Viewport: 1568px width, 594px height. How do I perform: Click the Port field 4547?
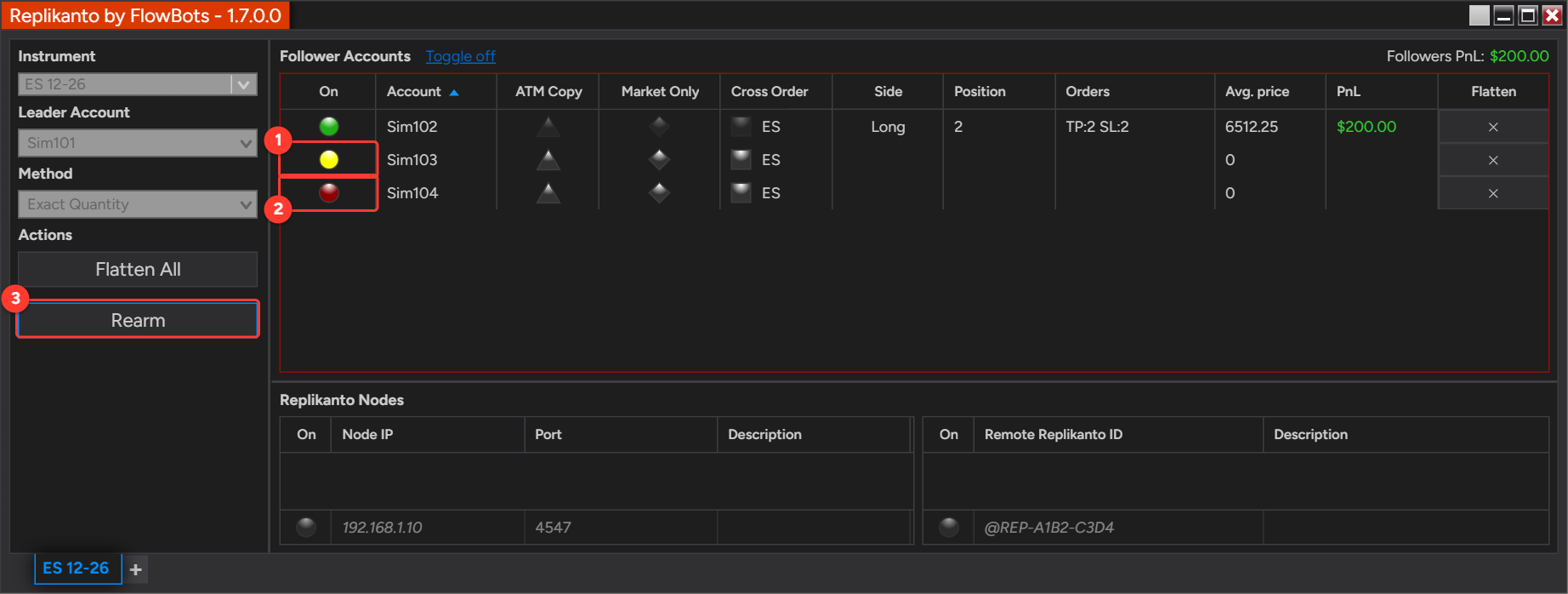pos(621,528)
